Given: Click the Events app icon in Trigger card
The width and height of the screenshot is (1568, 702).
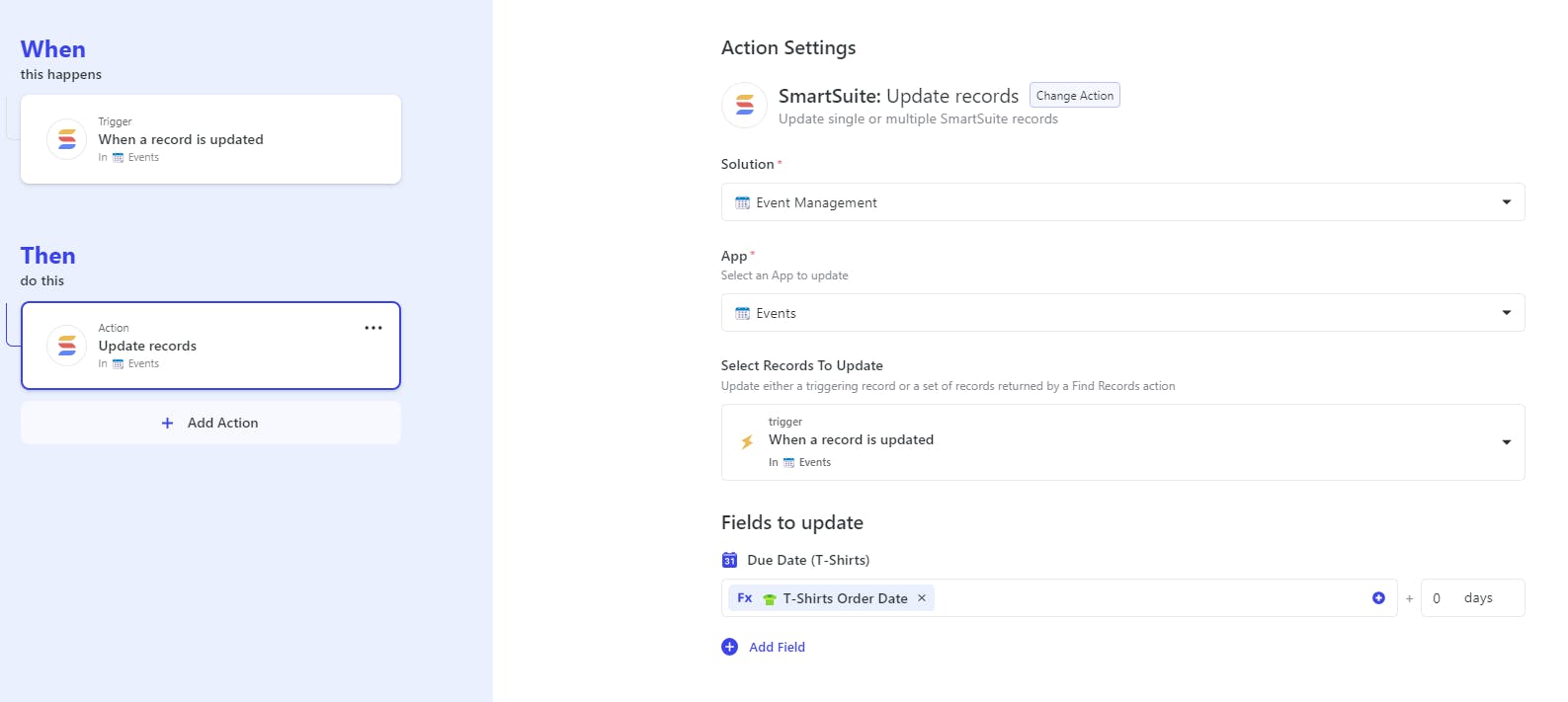Looking at the screenshot, I should pyautogui.click(x=119, y=158).
